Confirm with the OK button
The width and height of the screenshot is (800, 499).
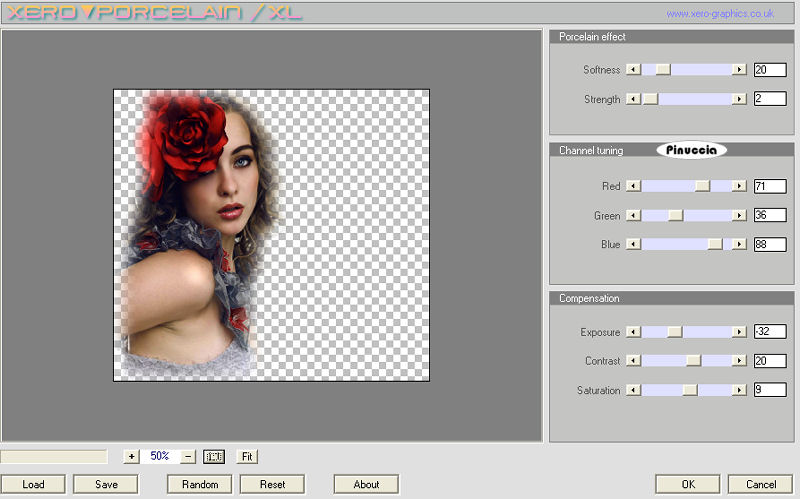pyautogui.click(x=688, y=484)
